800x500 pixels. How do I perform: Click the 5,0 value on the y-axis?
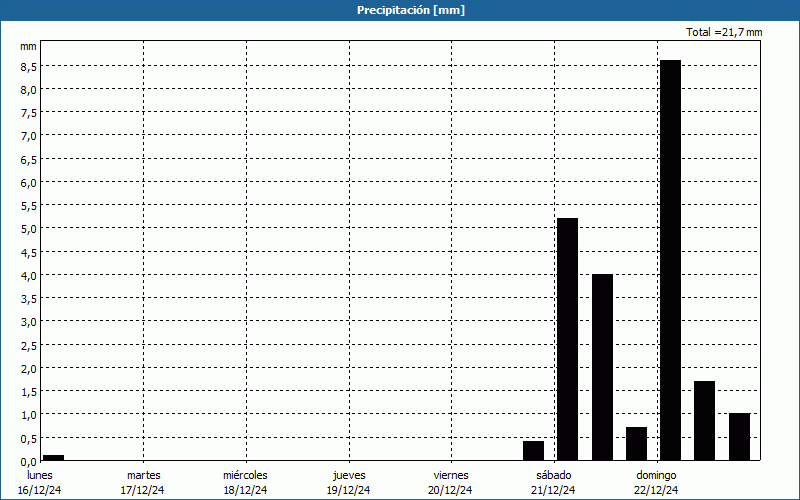tap(29, 229)
